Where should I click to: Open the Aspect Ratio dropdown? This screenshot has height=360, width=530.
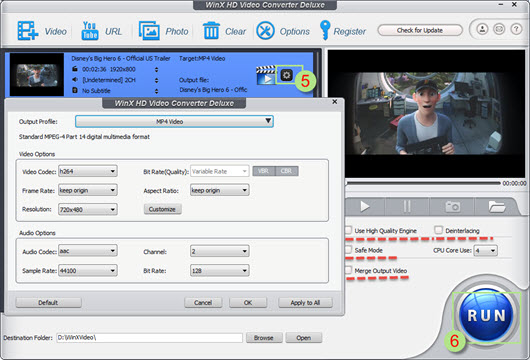pos(220,190)
